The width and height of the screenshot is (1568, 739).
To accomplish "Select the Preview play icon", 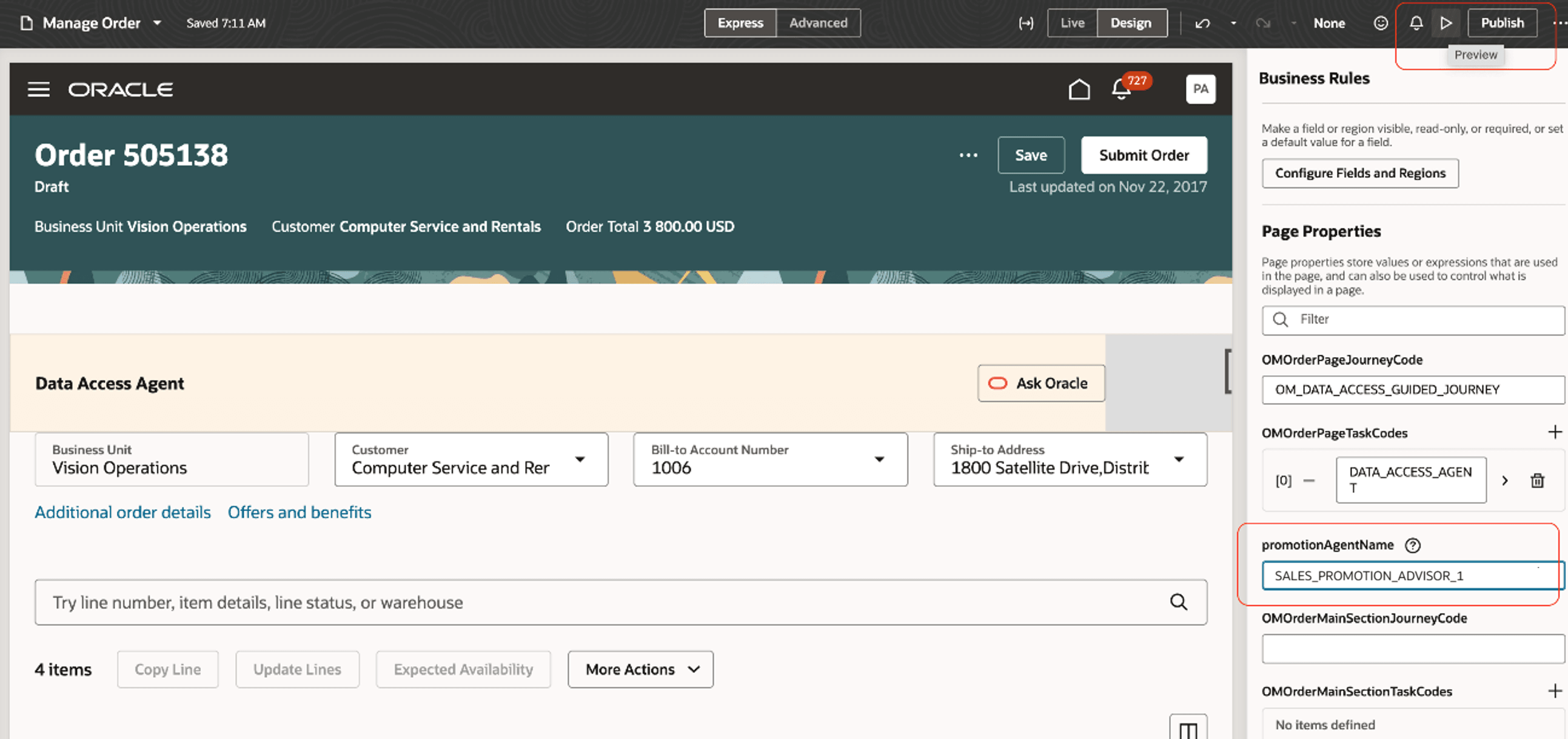I will [1446, 22].
